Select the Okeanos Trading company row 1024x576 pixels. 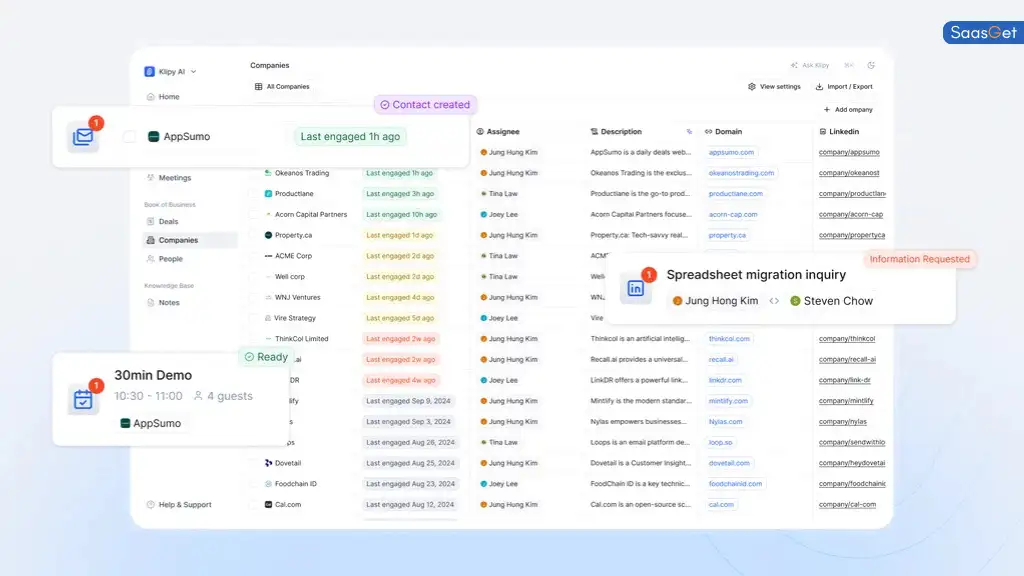point(302,173)
